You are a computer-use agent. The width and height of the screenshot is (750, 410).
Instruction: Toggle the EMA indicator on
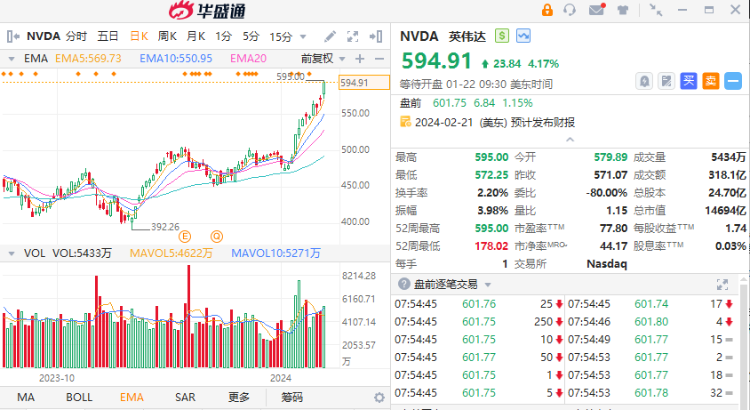(131, 397)
